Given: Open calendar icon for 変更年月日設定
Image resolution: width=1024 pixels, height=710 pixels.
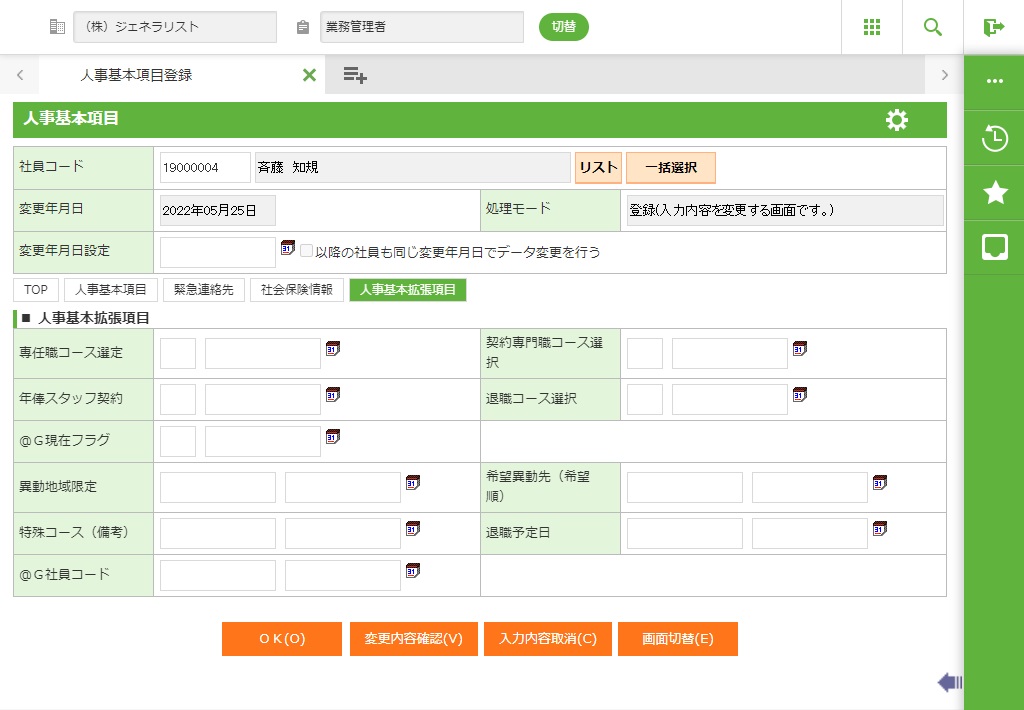Looking at the screenshot, I should 288,248.
